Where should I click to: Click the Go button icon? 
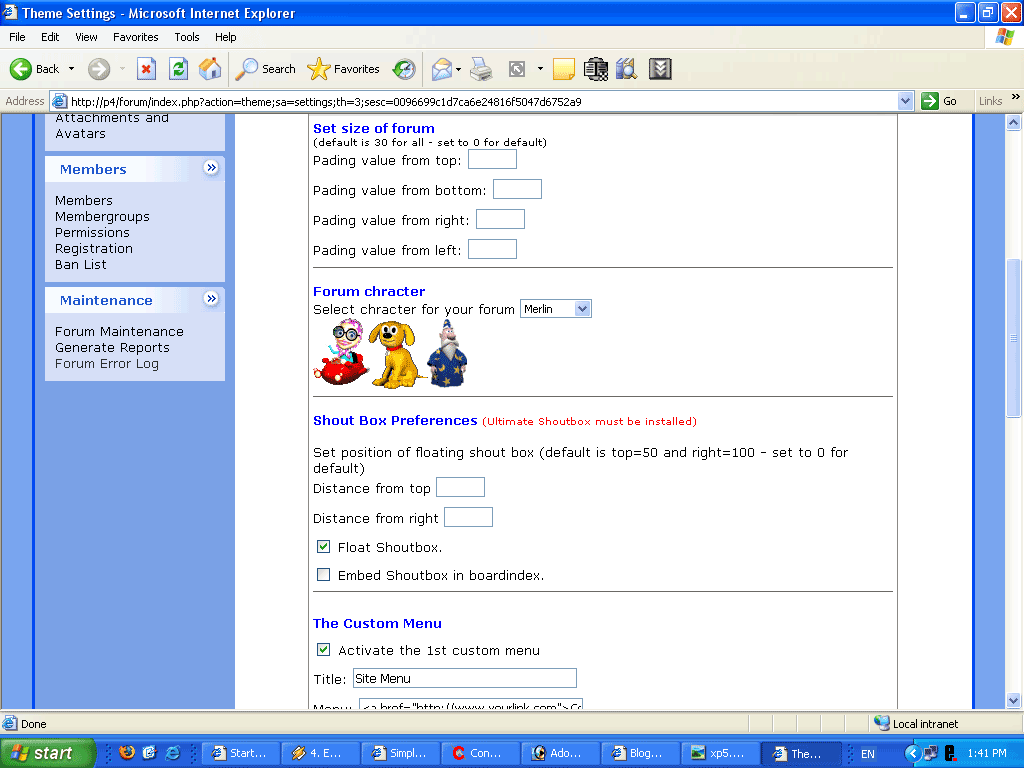(929, 101)
